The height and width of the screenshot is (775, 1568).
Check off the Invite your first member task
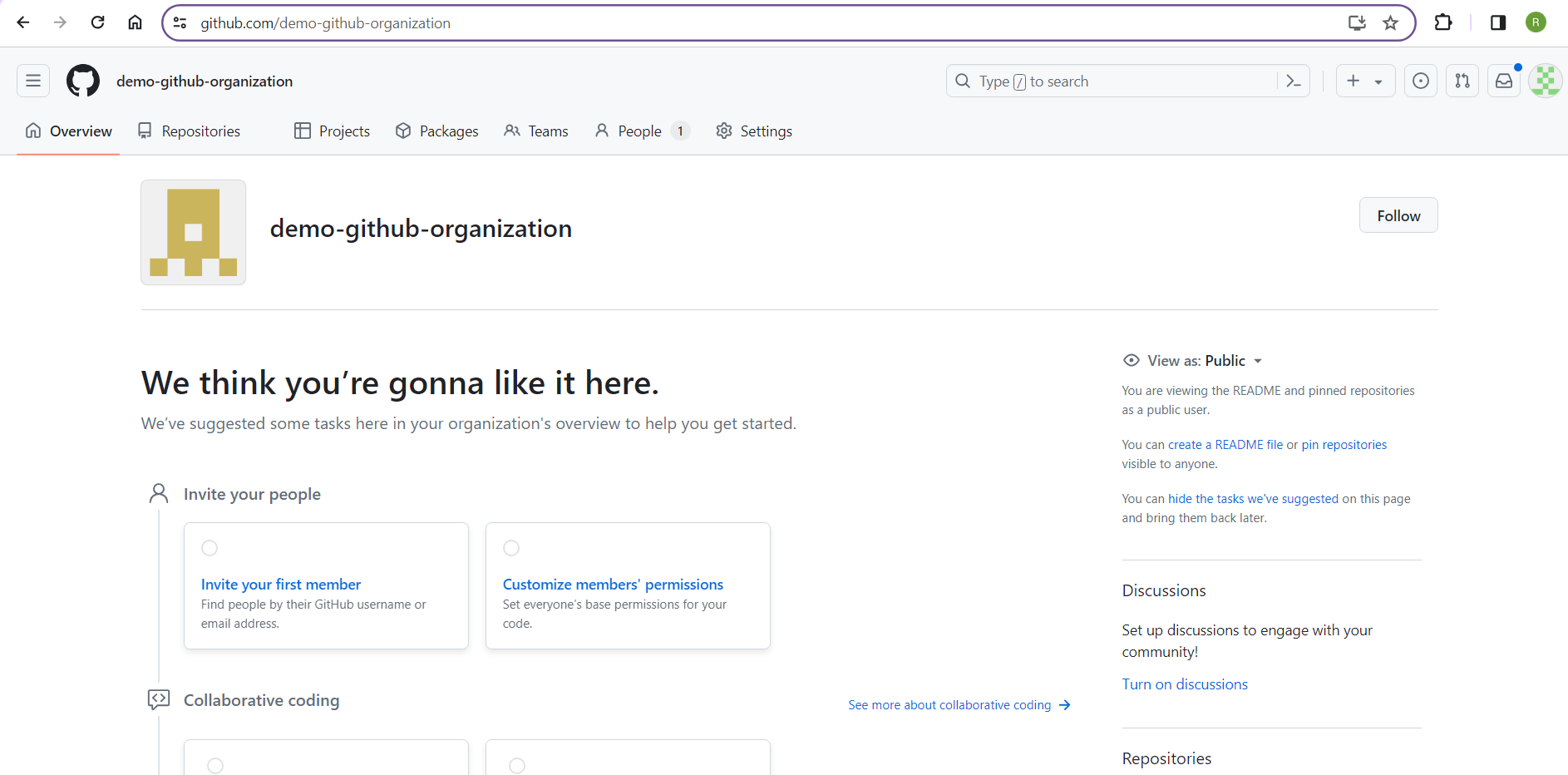(x=210, y=547)
